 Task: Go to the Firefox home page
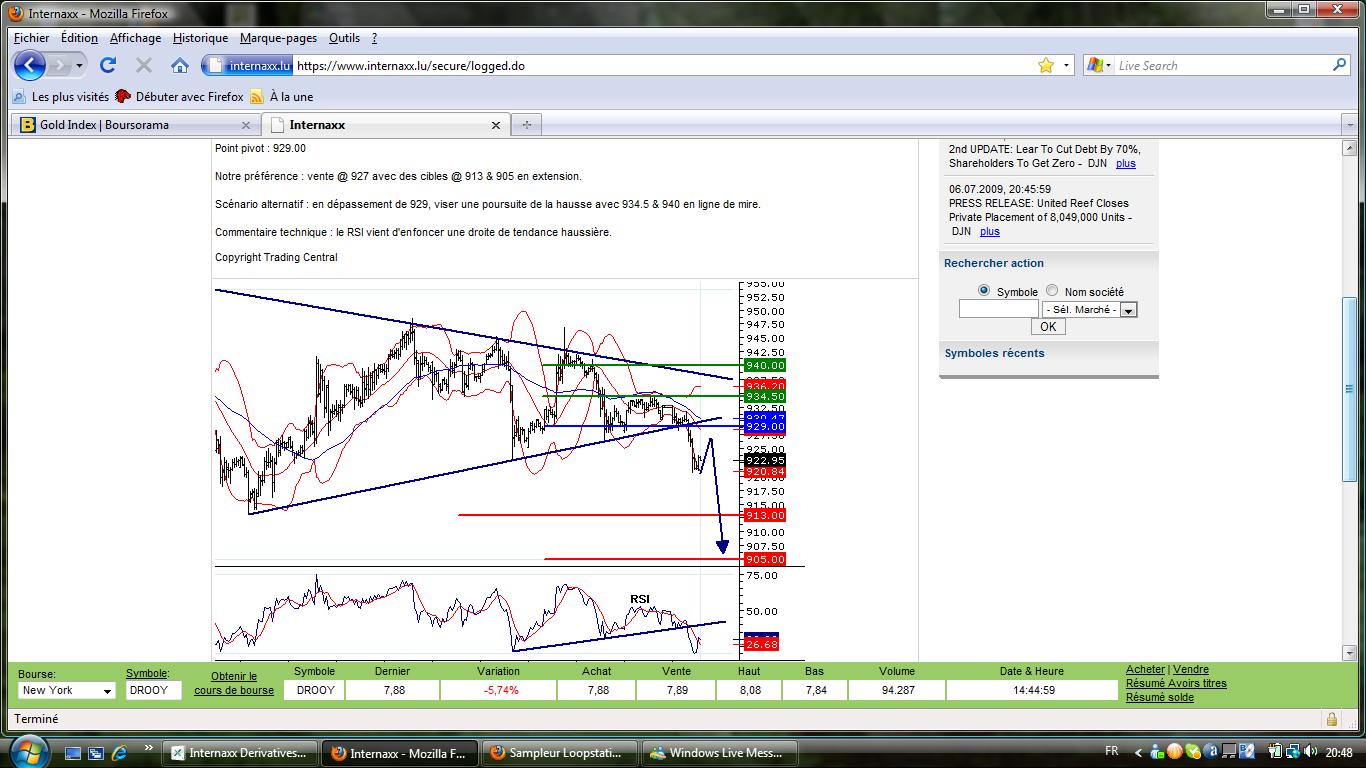click(x=180, y=66)
